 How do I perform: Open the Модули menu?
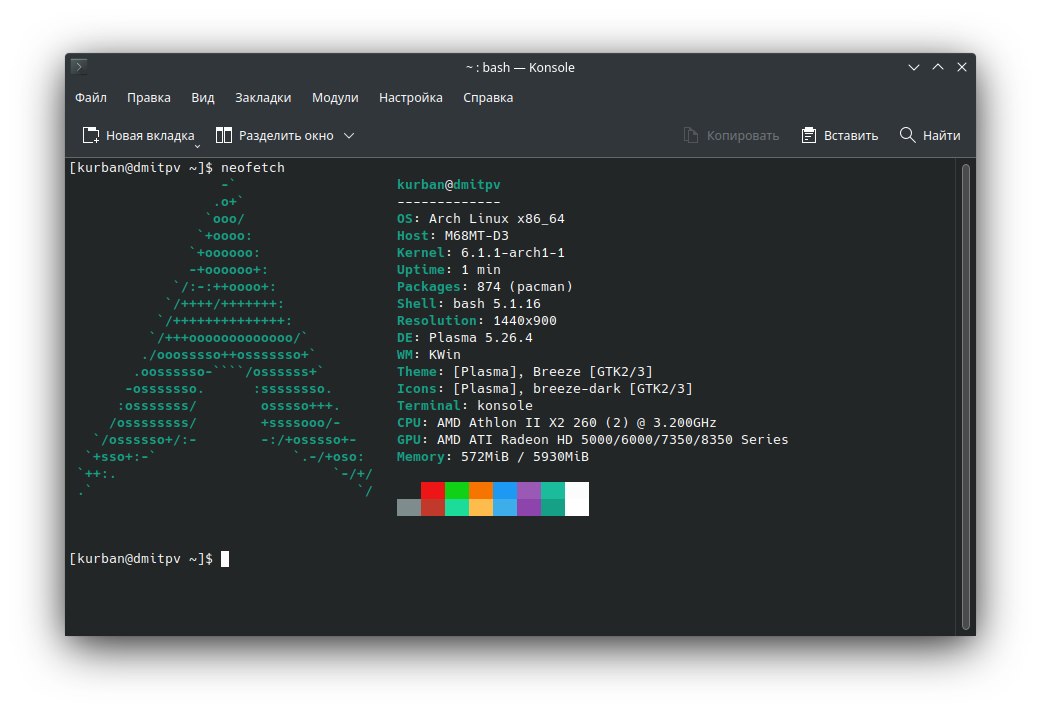[335, 98]
